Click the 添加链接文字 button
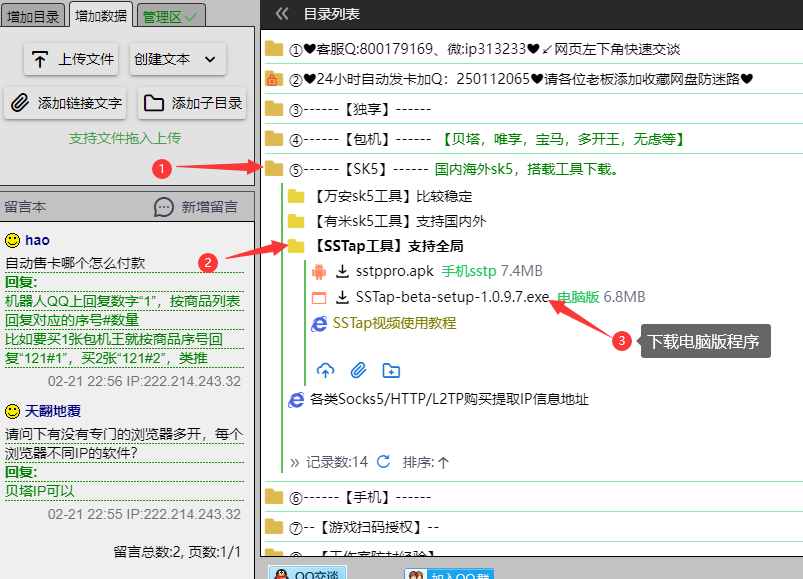Screen dimensions: 803x579 pyautogui.click(x=65, y=102)
